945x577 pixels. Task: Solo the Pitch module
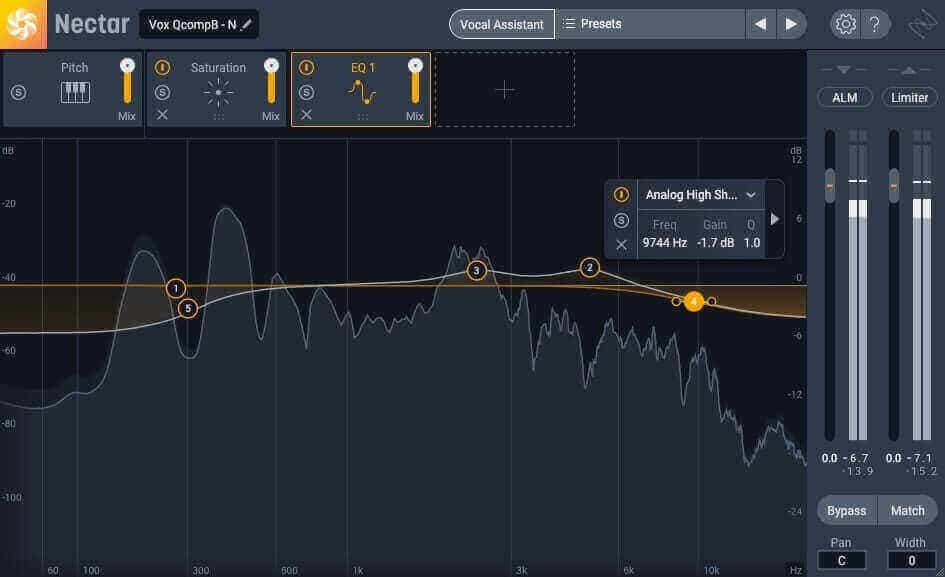[x=19, y=92]
